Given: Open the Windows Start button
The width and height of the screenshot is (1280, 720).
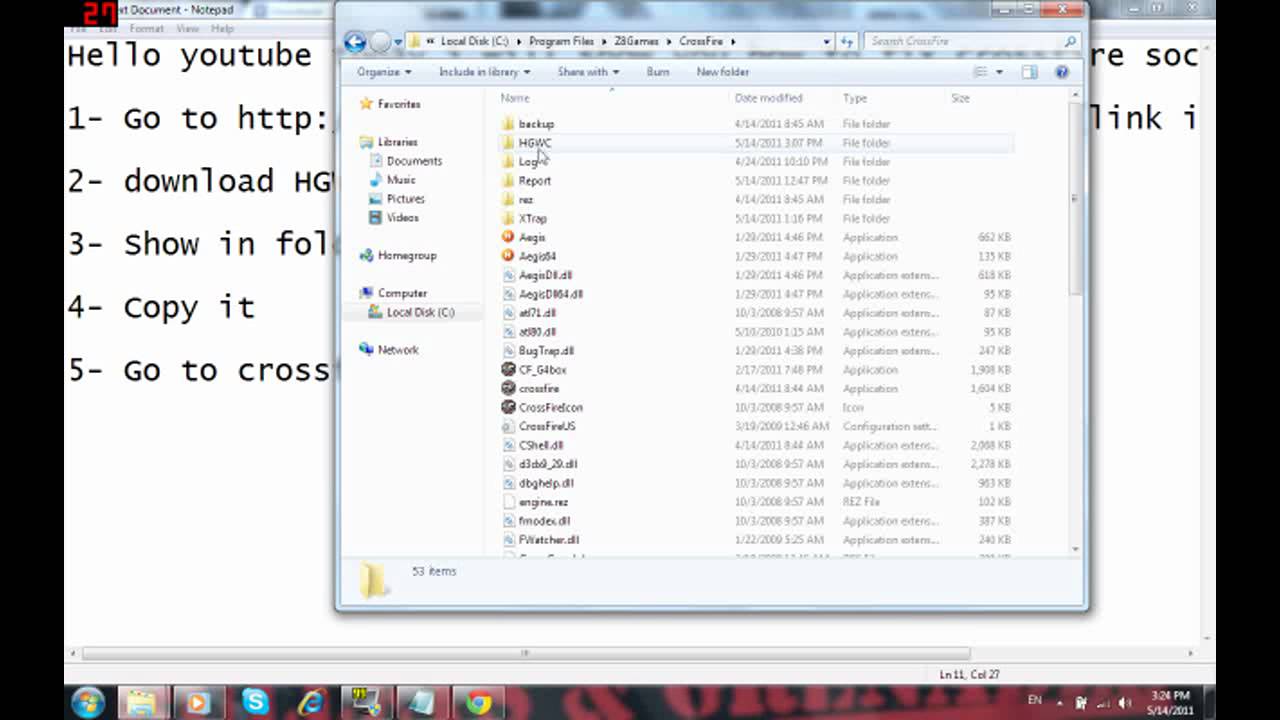Looking at the screenshot, I should pyautogui.click(x=88, y=702).
